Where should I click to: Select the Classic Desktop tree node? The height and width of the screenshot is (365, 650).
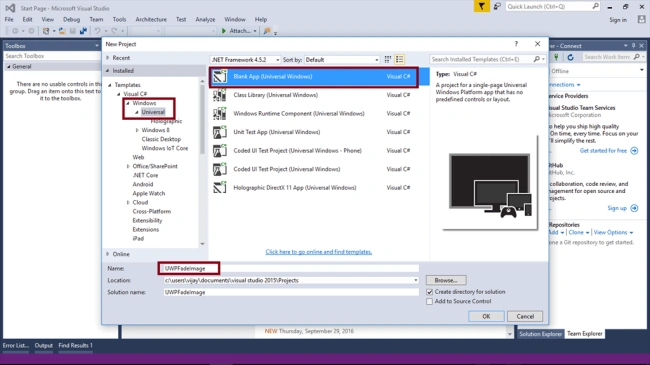pos(161,139)
